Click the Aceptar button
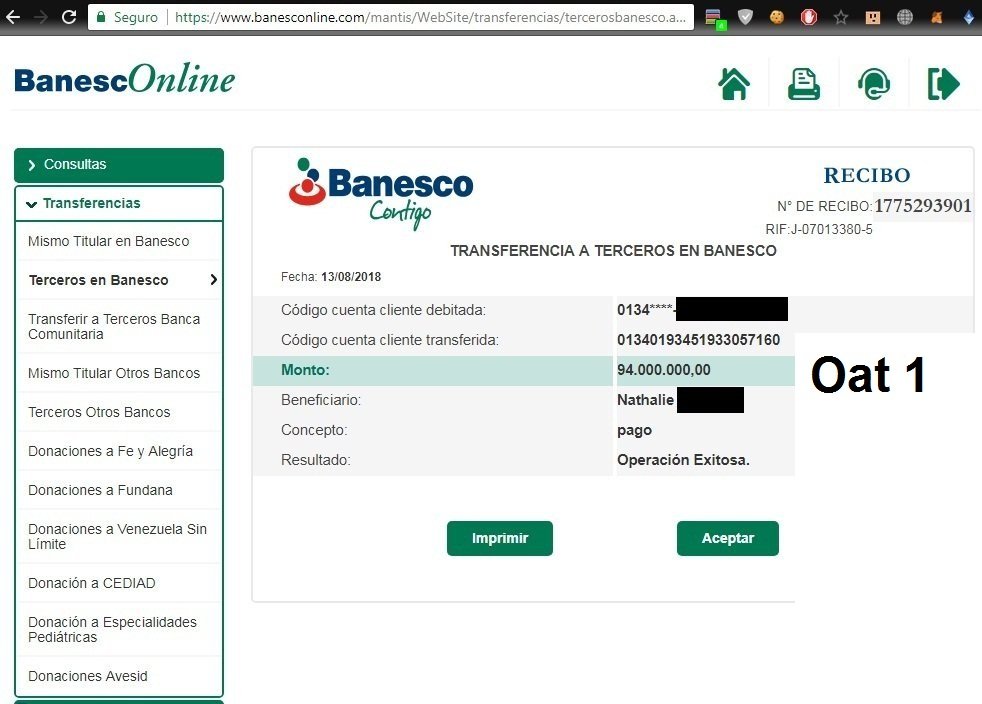Screen dimensions: 982x704 [x=728, y=538]
